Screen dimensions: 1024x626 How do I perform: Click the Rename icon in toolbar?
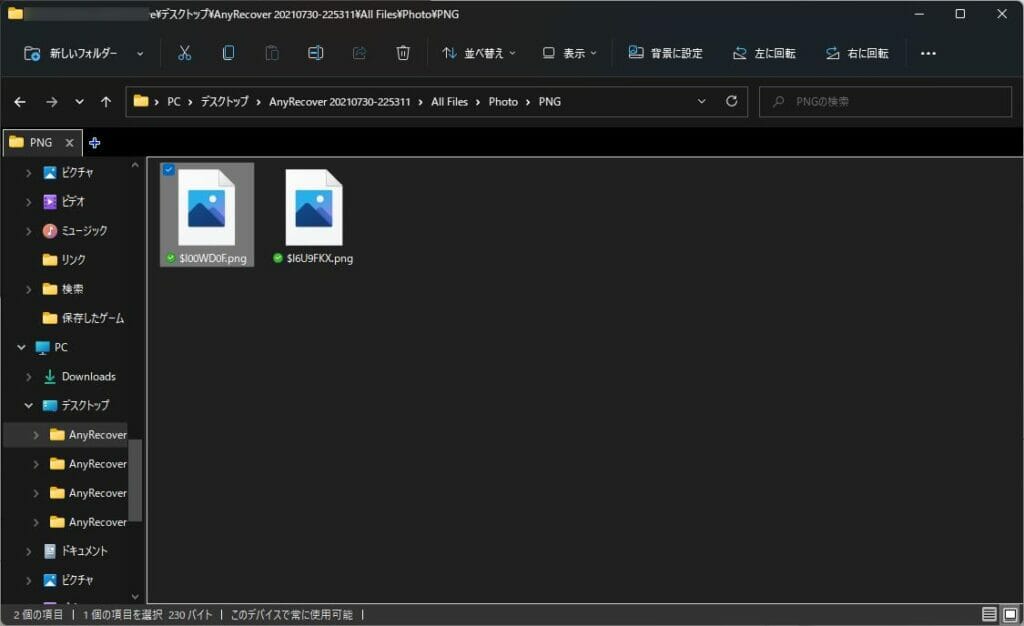(315, 54)
